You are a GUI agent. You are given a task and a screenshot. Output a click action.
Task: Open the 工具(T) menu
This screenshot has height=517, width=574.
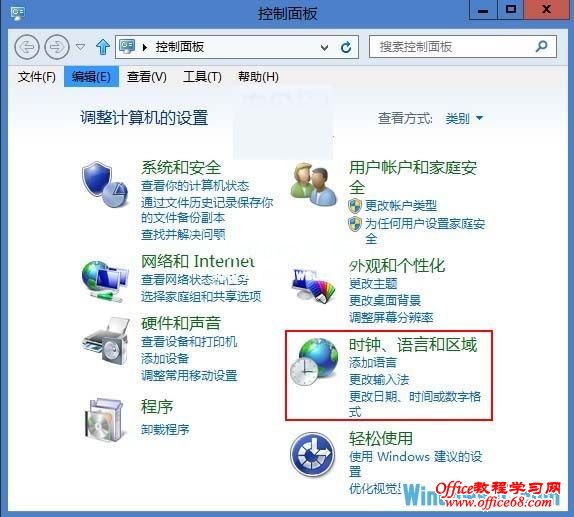coord(202,77)
